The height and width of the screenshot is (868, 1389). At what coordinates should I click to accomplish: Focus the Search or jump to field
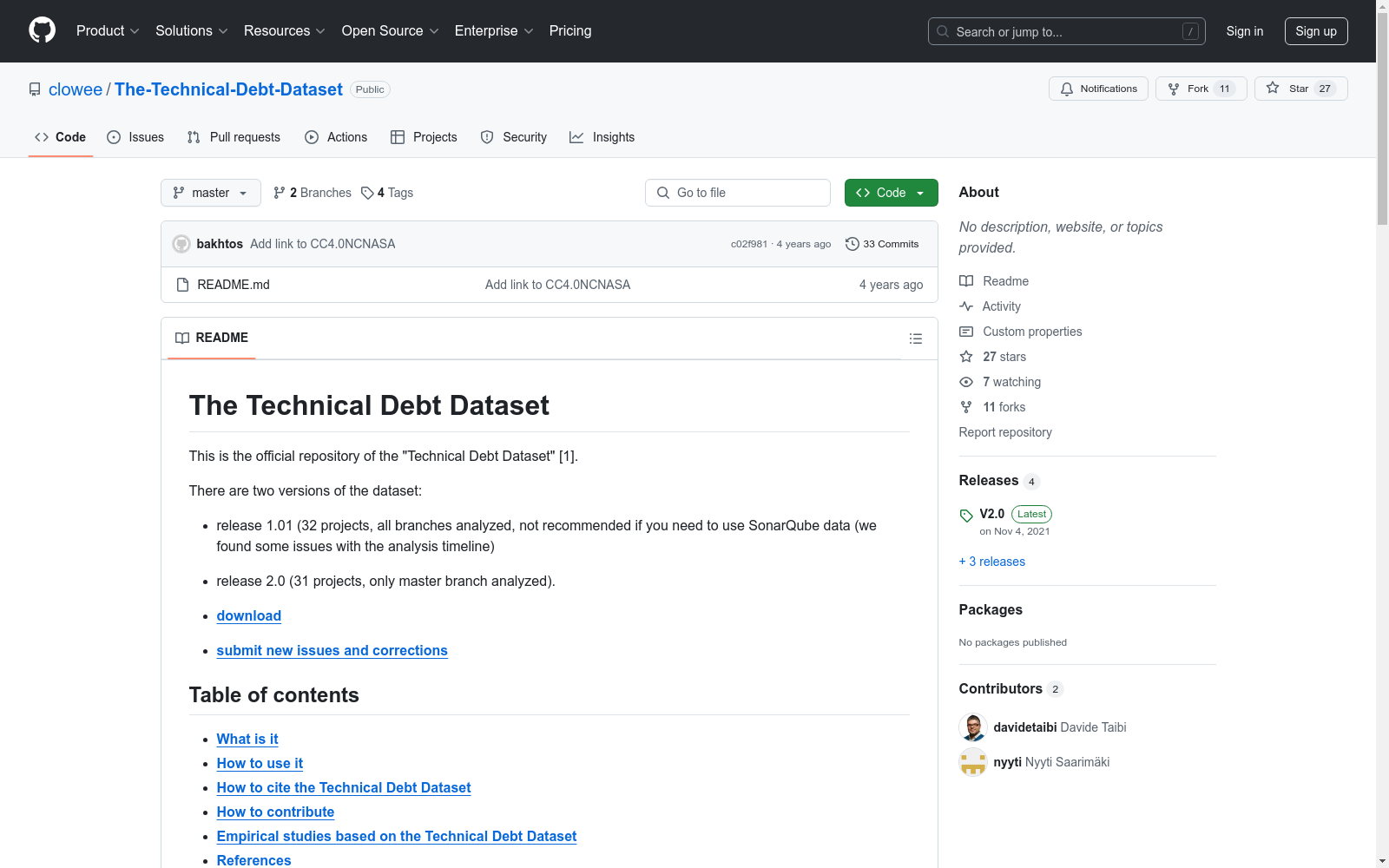pyautogui.click(x=1067, y=31)
